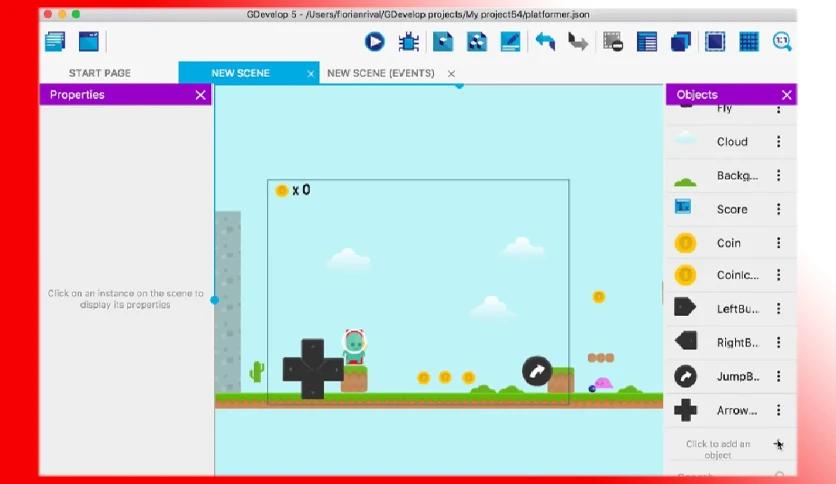836x484 pixels.
Task: Open the CoinIc... object's three-dot menu
Action: (778, 275)
